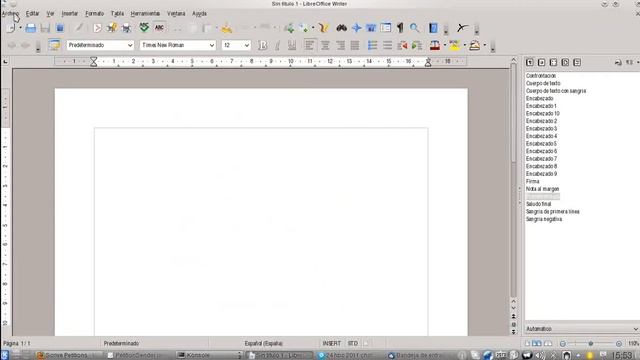
Task: Click the Save document icon
Action: [x=45, y=28]
